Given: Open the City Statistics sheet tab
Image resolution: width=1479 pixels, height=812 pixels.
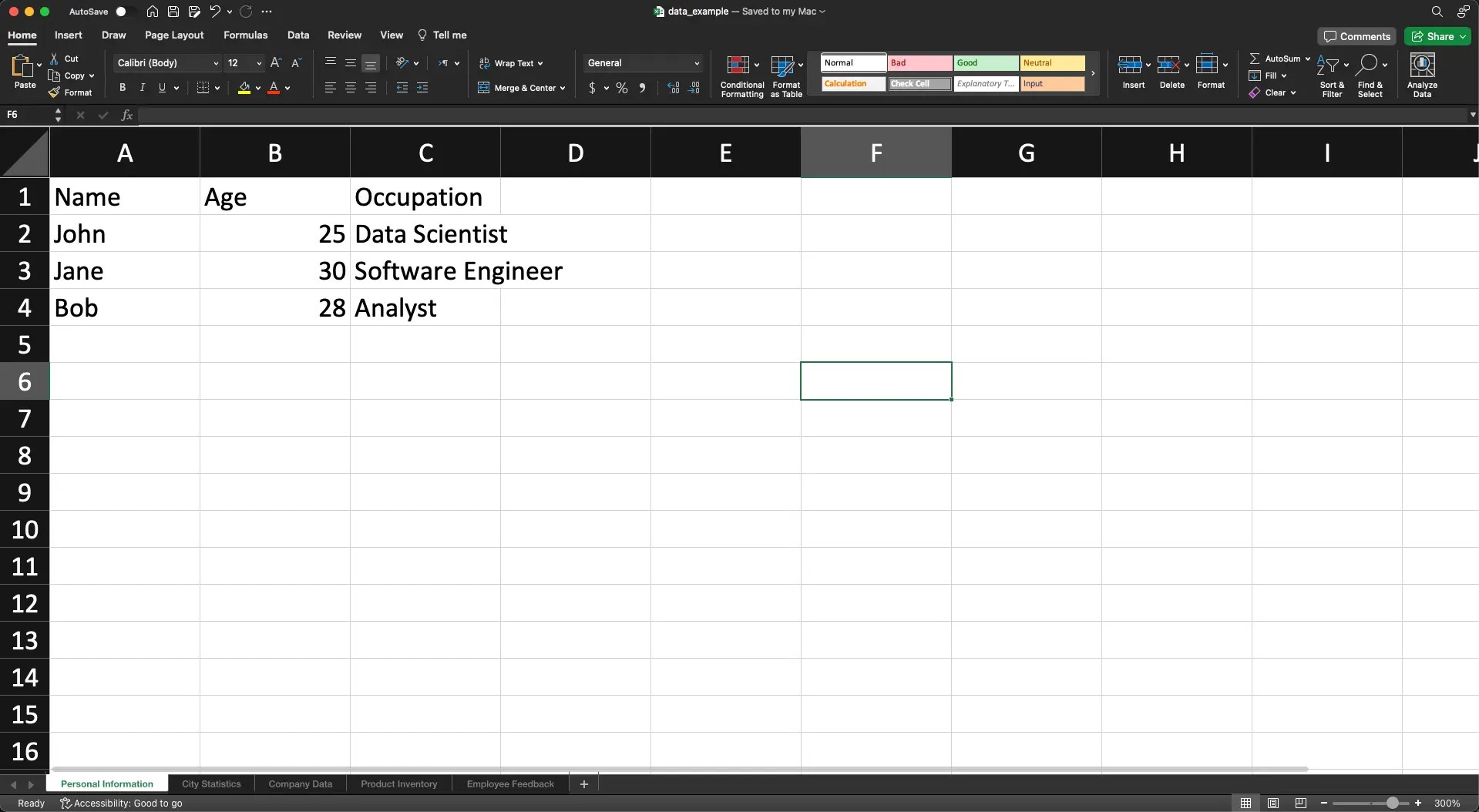Looking at the screenshot, I should pyautogui.click(x=211, y=783).
